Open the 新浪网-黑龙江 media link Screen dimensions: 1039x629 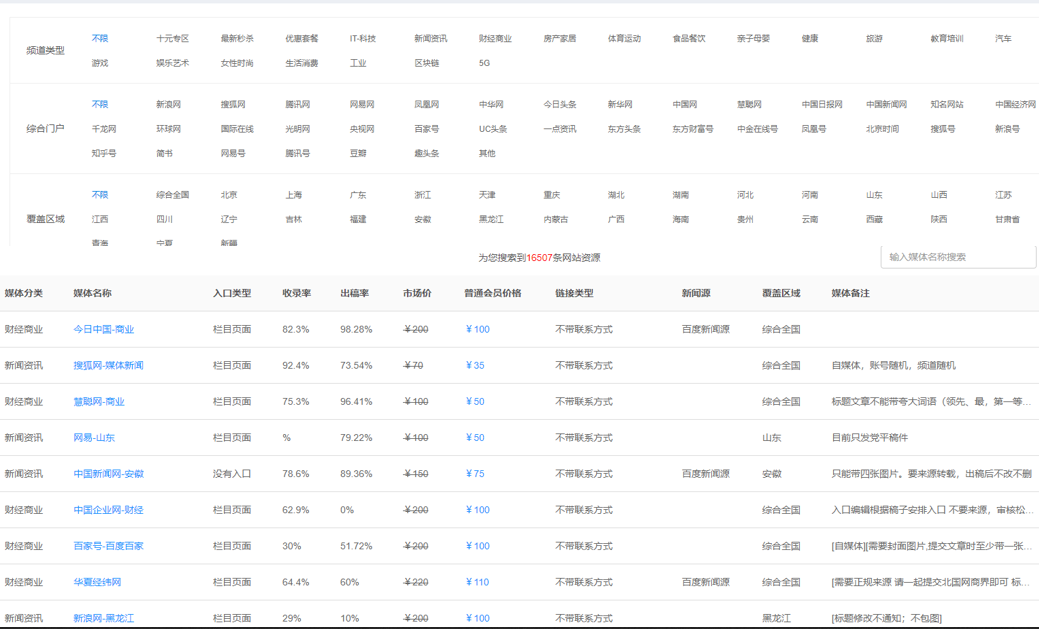pyautogui.click(x=103, y=618)
